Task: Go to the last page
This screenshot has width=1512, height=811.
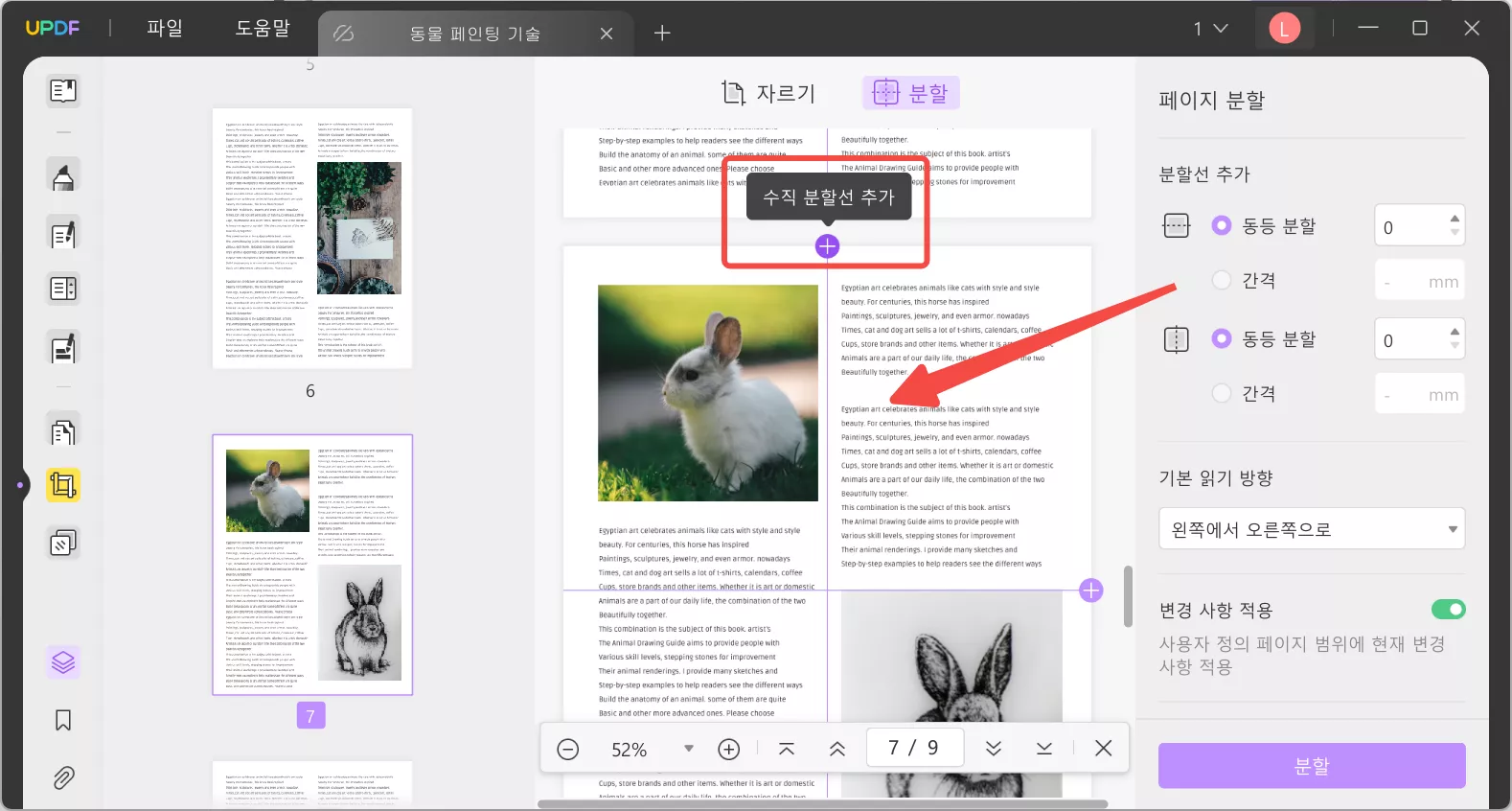Action: point(1044,749)
